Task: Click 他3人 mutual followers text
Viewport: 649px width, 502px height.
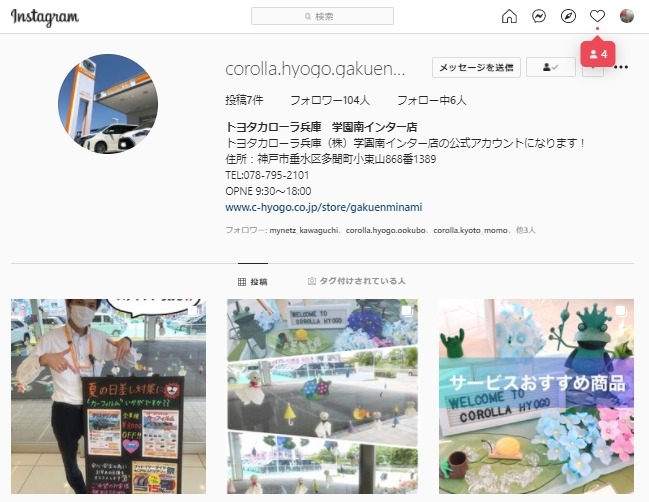Action: tap(525, 230)
